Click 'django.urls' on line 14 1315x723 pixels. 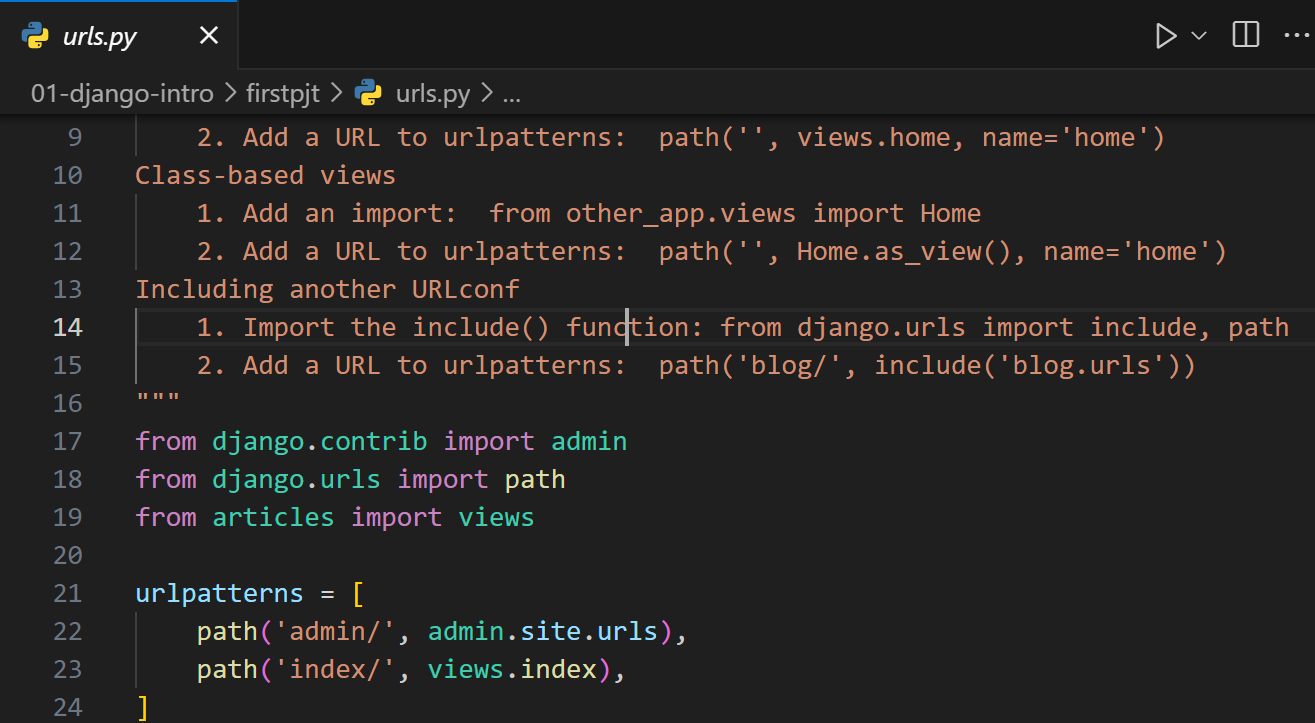(x=881, y=327)
